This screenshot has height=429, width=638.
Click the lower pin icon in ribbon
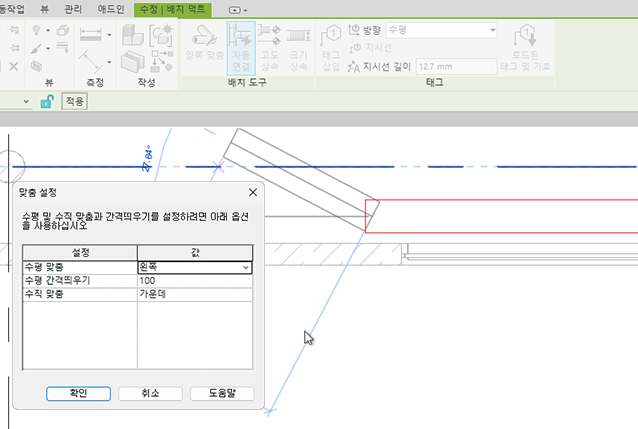click(14, 48)
